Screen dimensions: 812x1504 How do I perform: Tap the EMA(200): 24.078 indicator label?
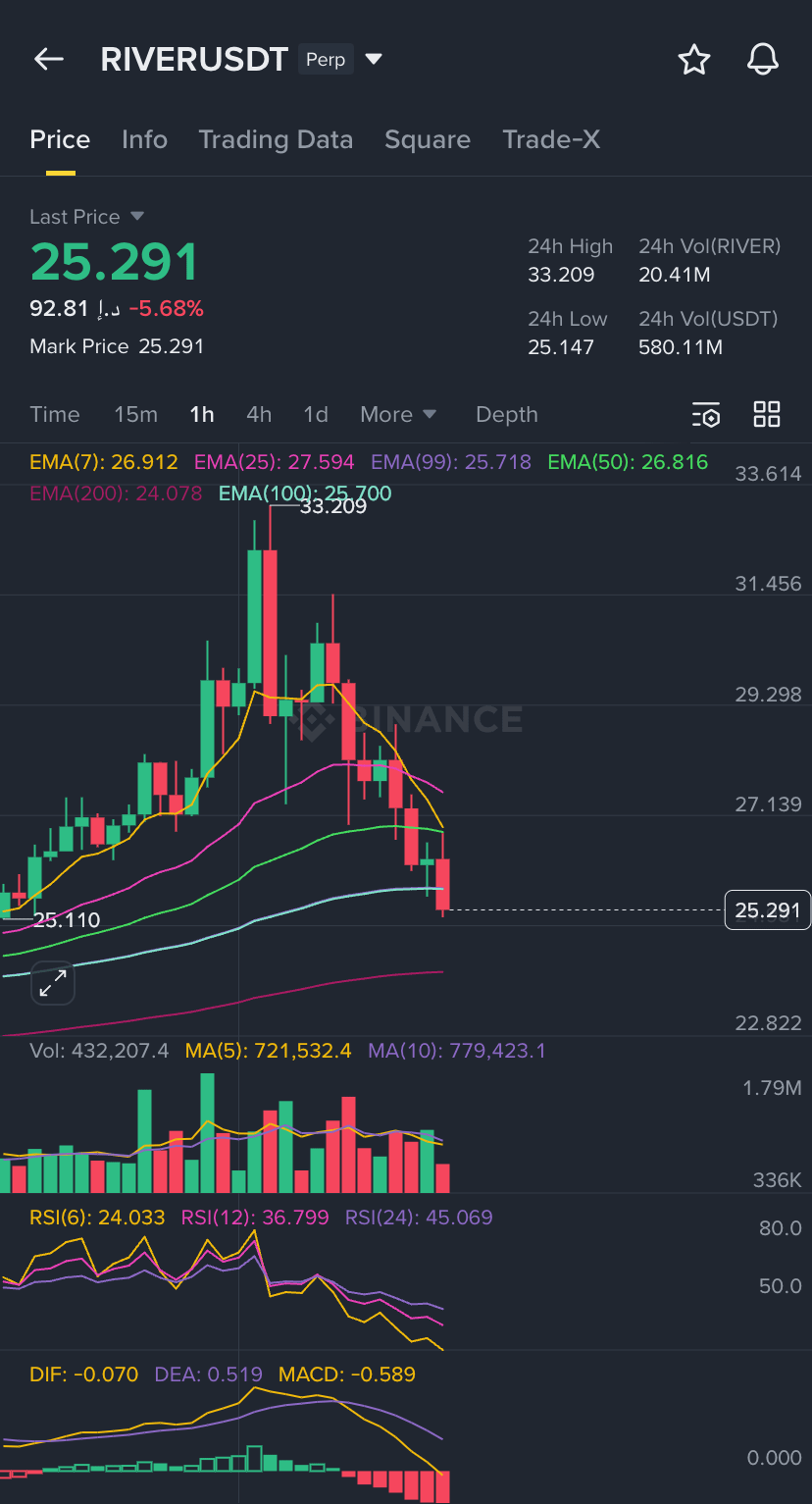coord(116,493)
